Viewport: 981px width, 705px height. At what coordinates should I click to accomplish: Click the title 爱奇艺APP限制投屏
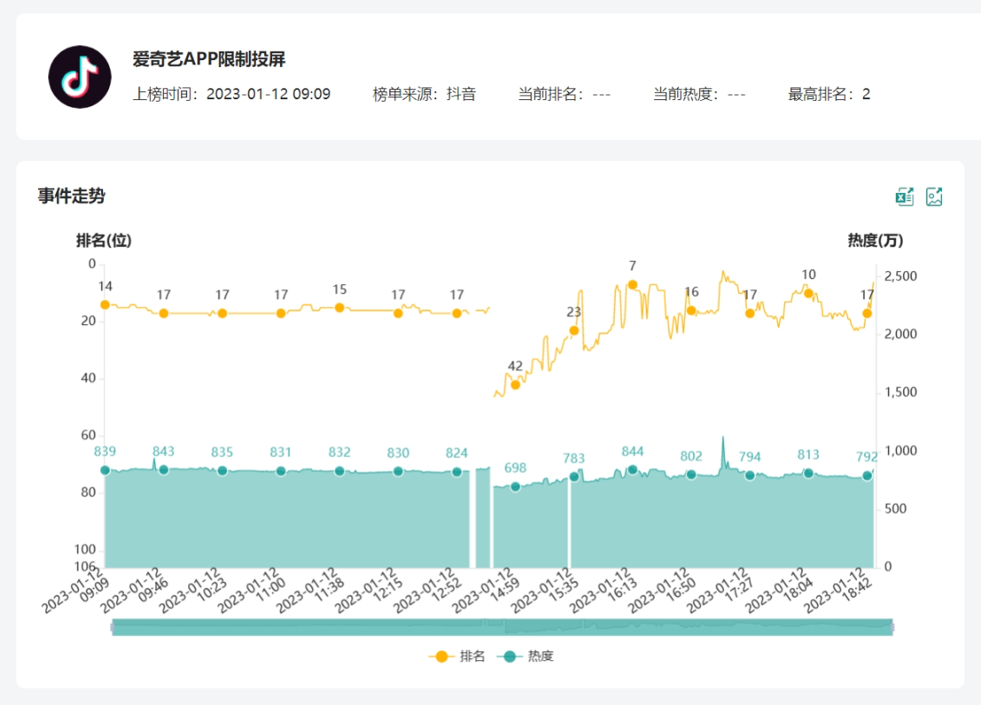tap(209, 59)
